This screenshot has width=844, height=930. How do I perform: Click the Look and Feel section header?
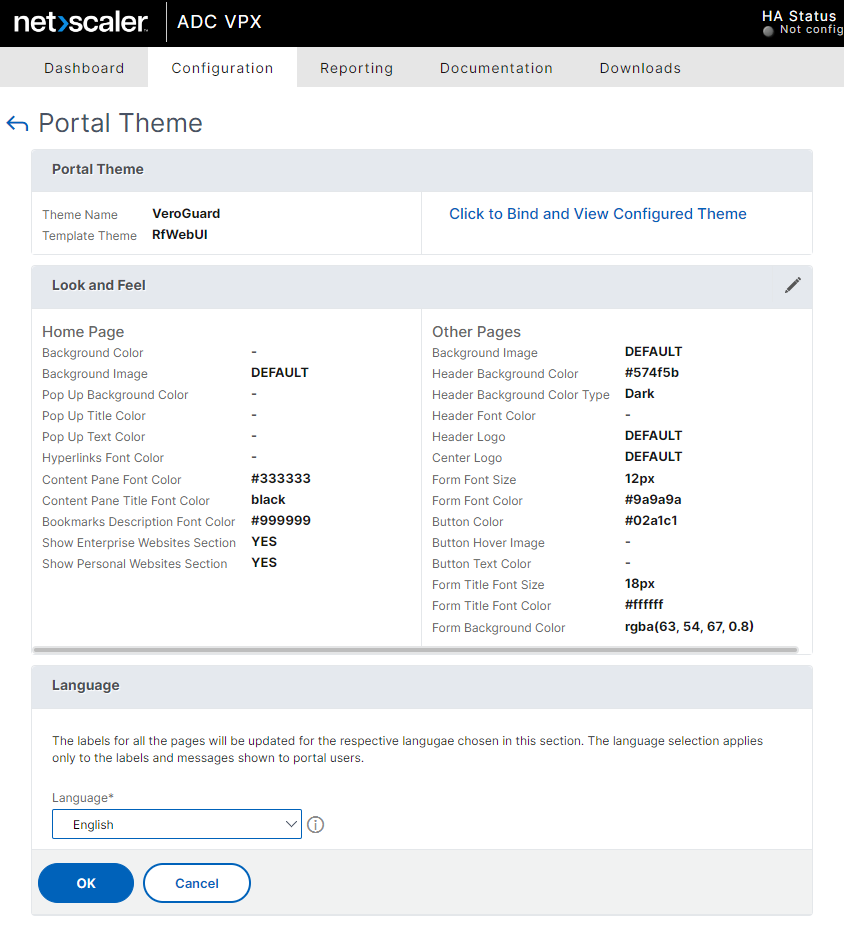click(x=99, y=286)
